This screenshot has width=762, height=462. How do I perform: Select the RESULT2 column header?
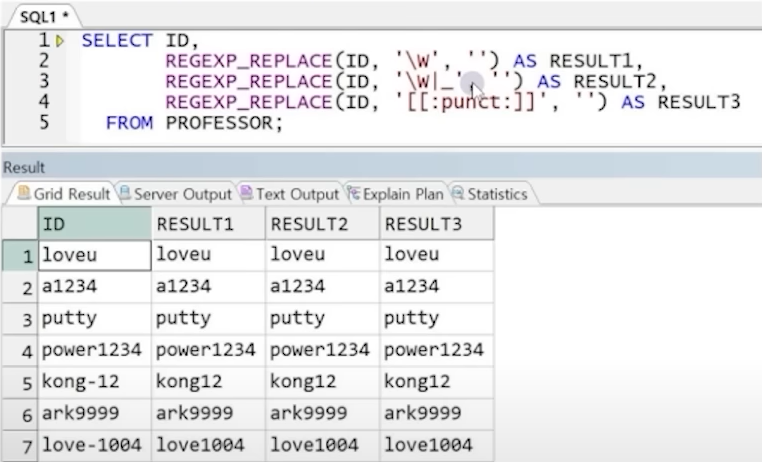[323, 223]
